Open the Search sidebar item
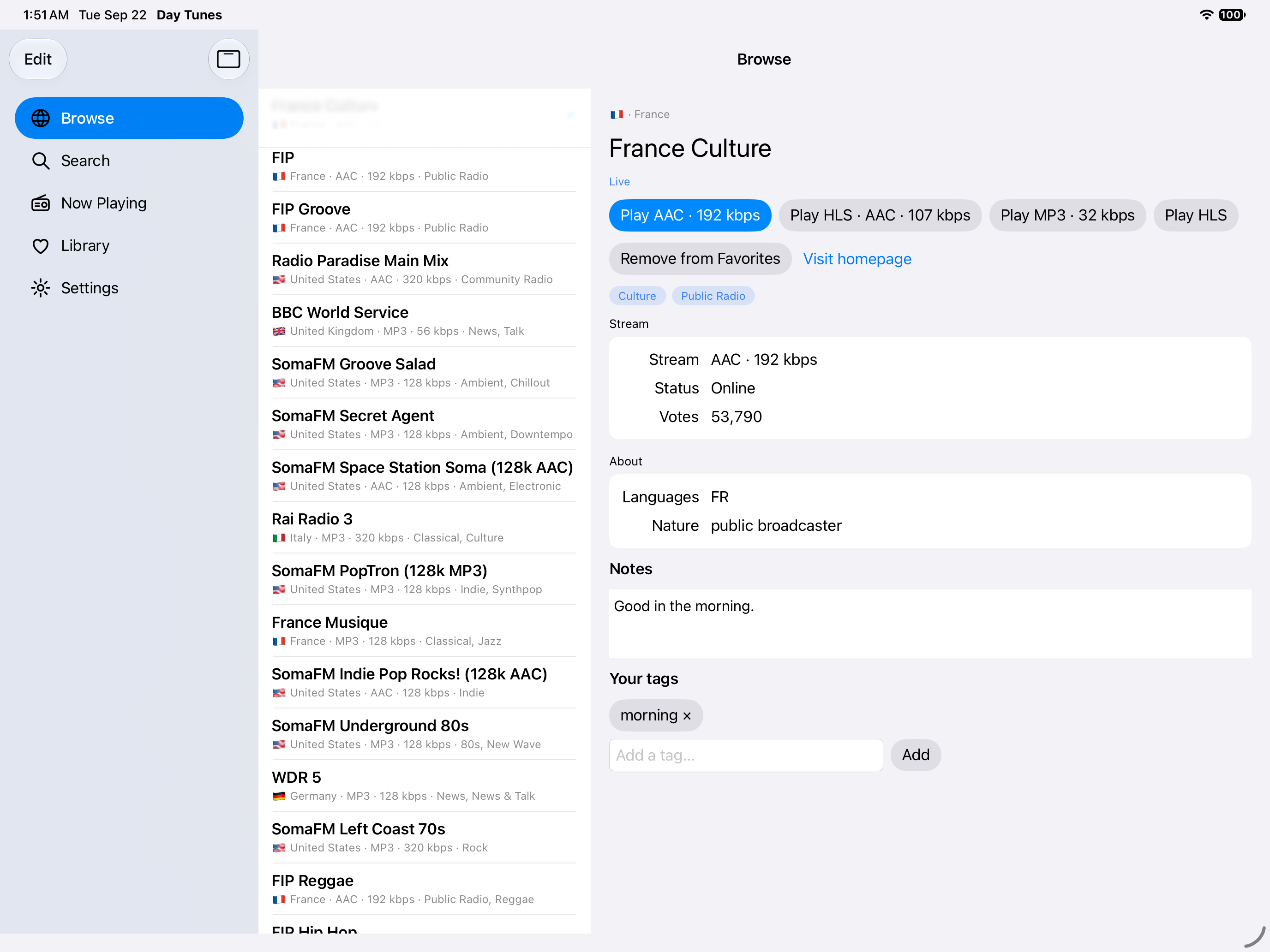The width and height of the screenshot is (1270, 952). point(129,161)
